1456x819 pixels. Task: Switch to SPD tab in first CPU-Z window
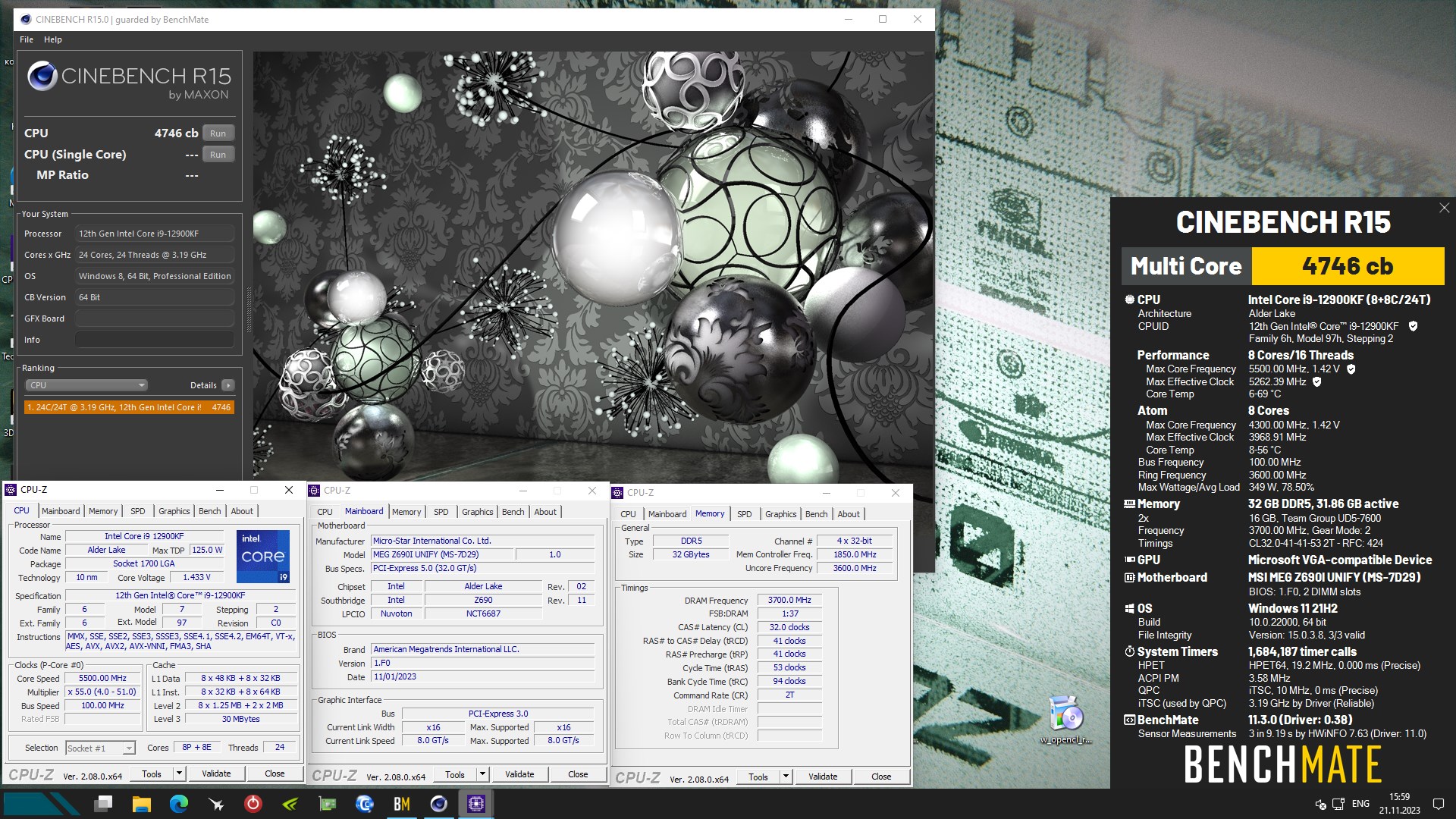(137, 511)
